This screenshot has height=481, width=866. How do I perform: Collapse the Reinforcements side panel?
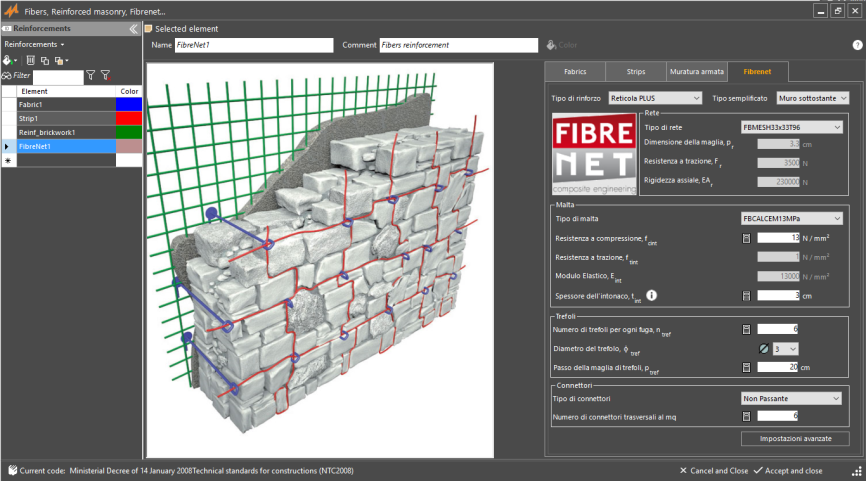tap(133, 29)
